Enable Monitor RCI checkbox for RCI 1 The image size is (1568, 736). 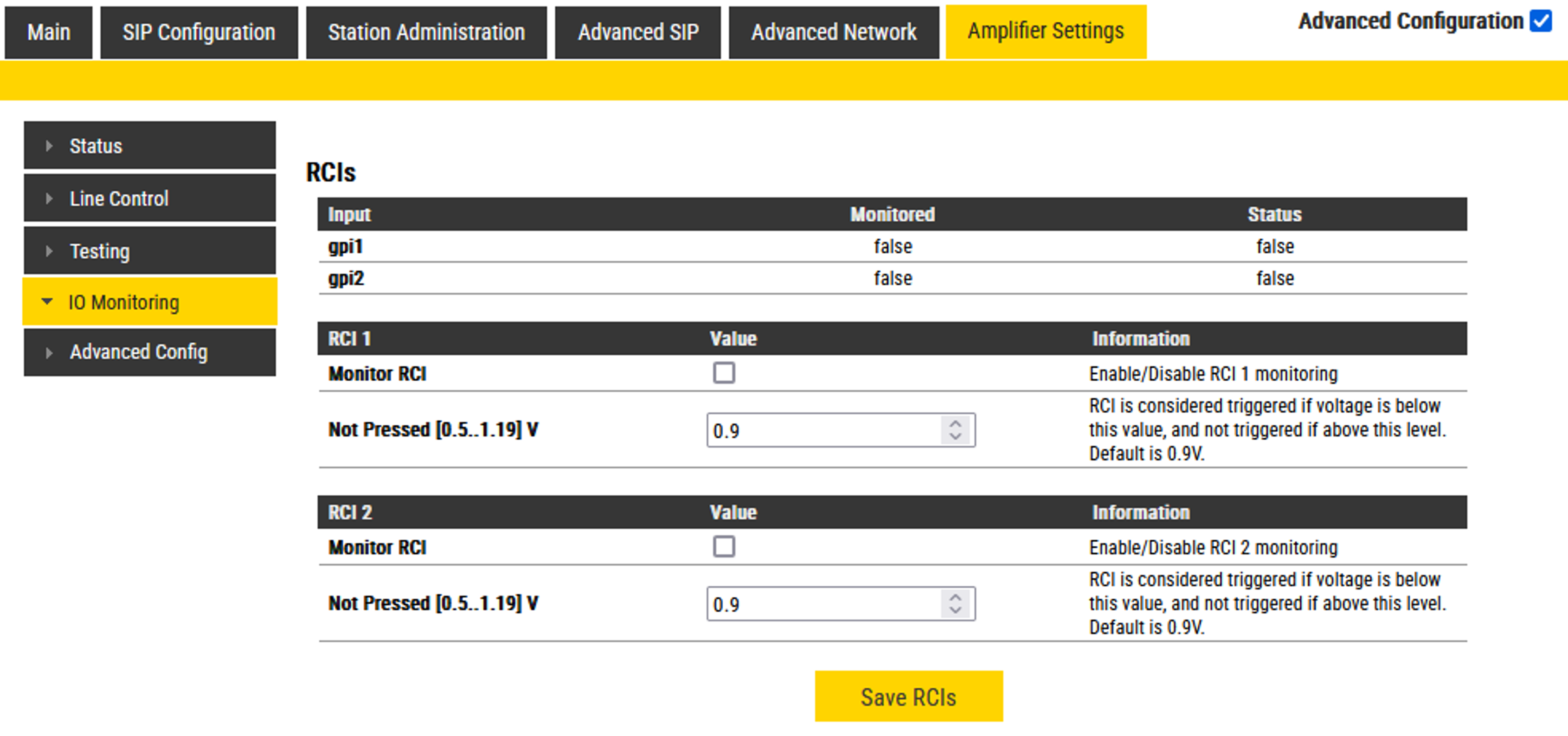(724, 373)
